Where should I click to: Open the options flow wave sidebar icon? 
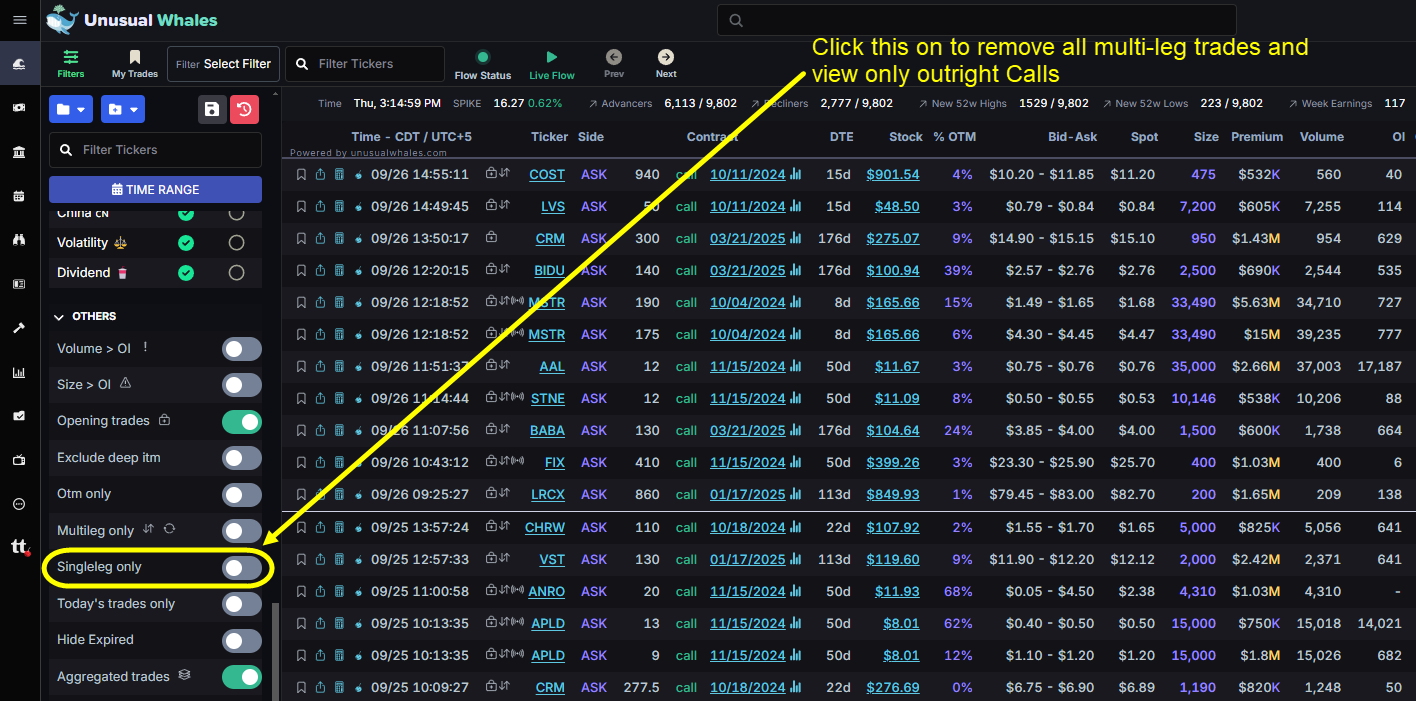pos(19,64)
